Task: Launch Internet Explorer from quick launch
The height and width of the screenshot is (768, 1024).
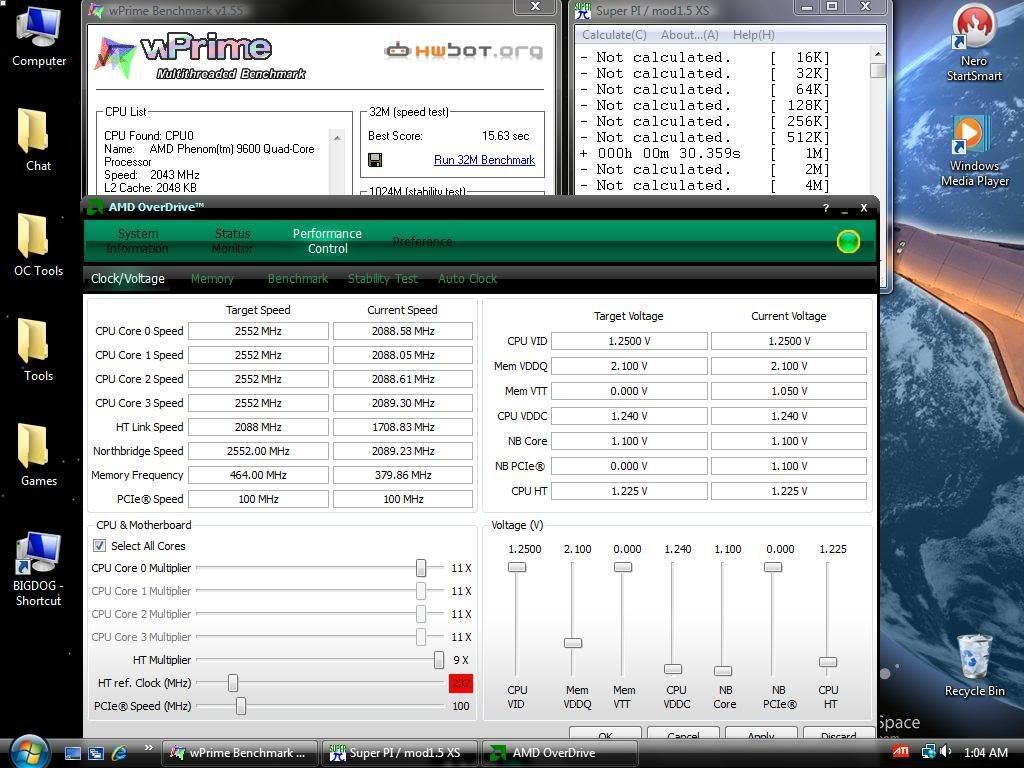Action: 120,753
